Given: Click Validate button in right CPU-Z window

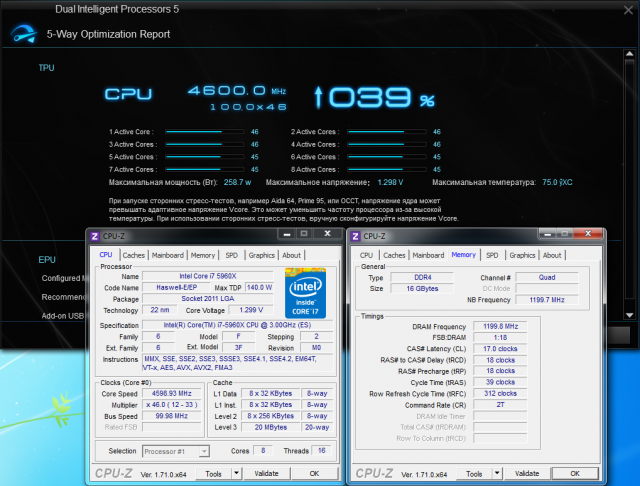Looking at the screenshot, I should click(x=527, y=474).
